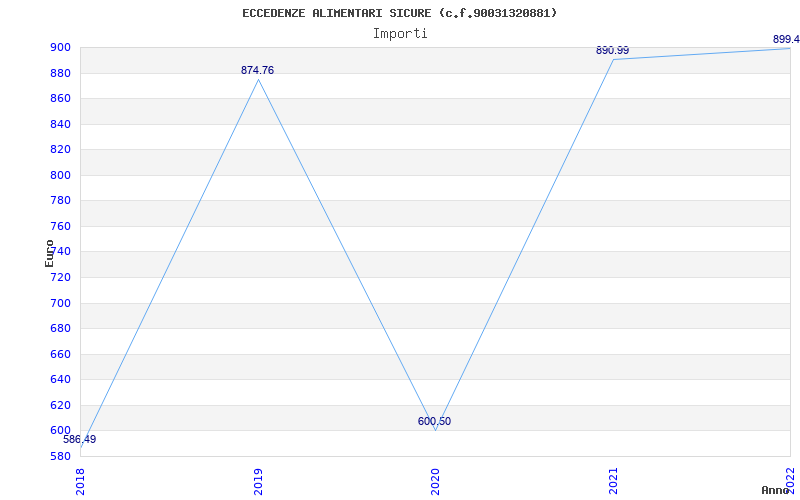Click the 680 y-axis value
Screen dimensions: 800x500
coord(59,329)
